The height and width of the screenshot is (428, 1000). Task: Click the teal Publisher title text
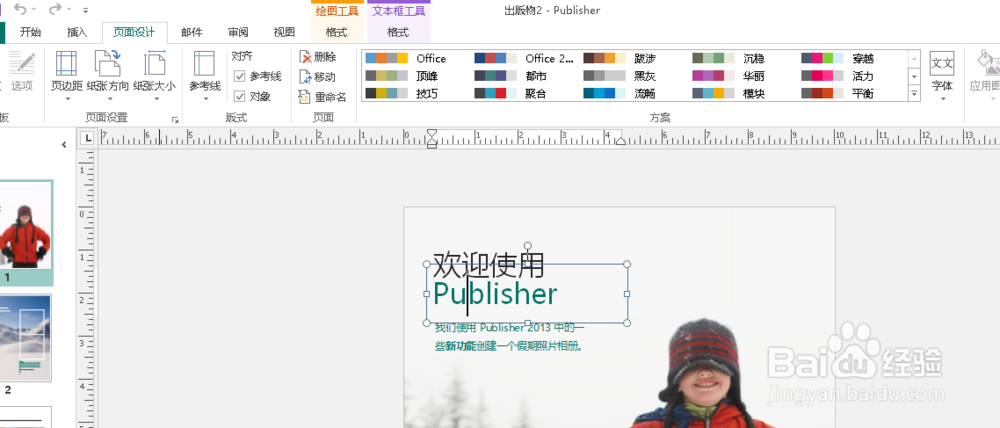tap(495, 294)
